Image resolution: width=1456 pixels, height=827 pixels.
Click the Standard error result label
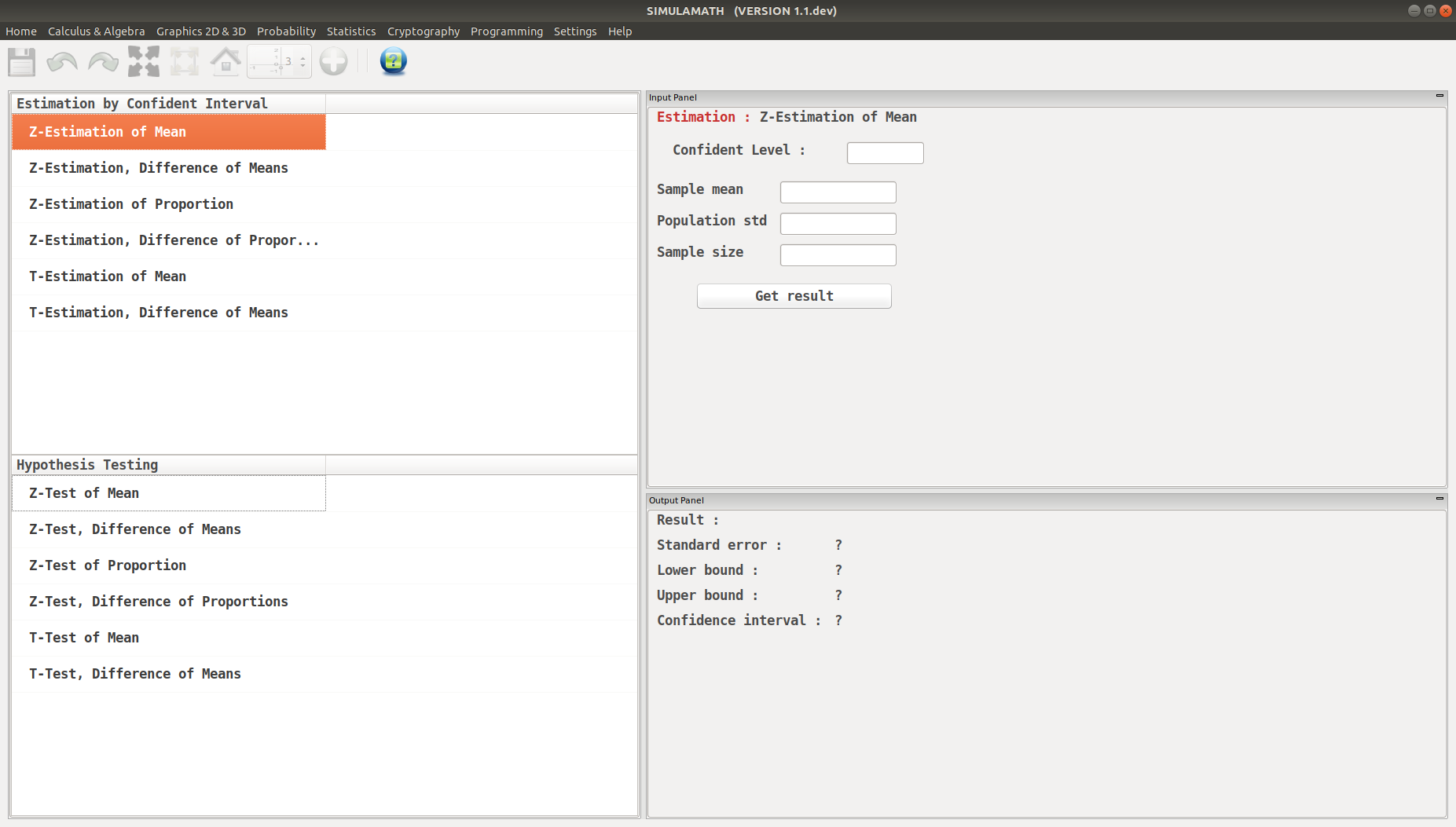click(x=719, y=545)
